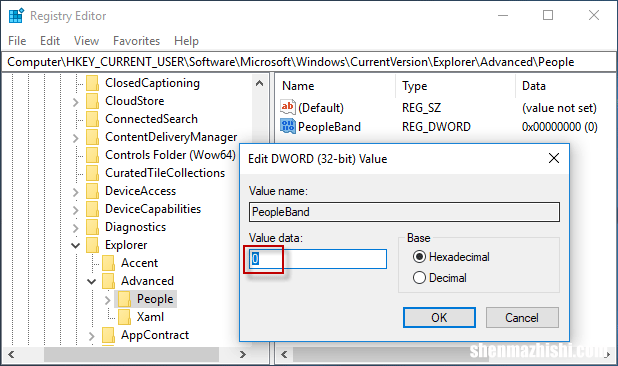Collapse the Advanced key
This screenshot has width=618, height=366.
[x=91, y=282]
